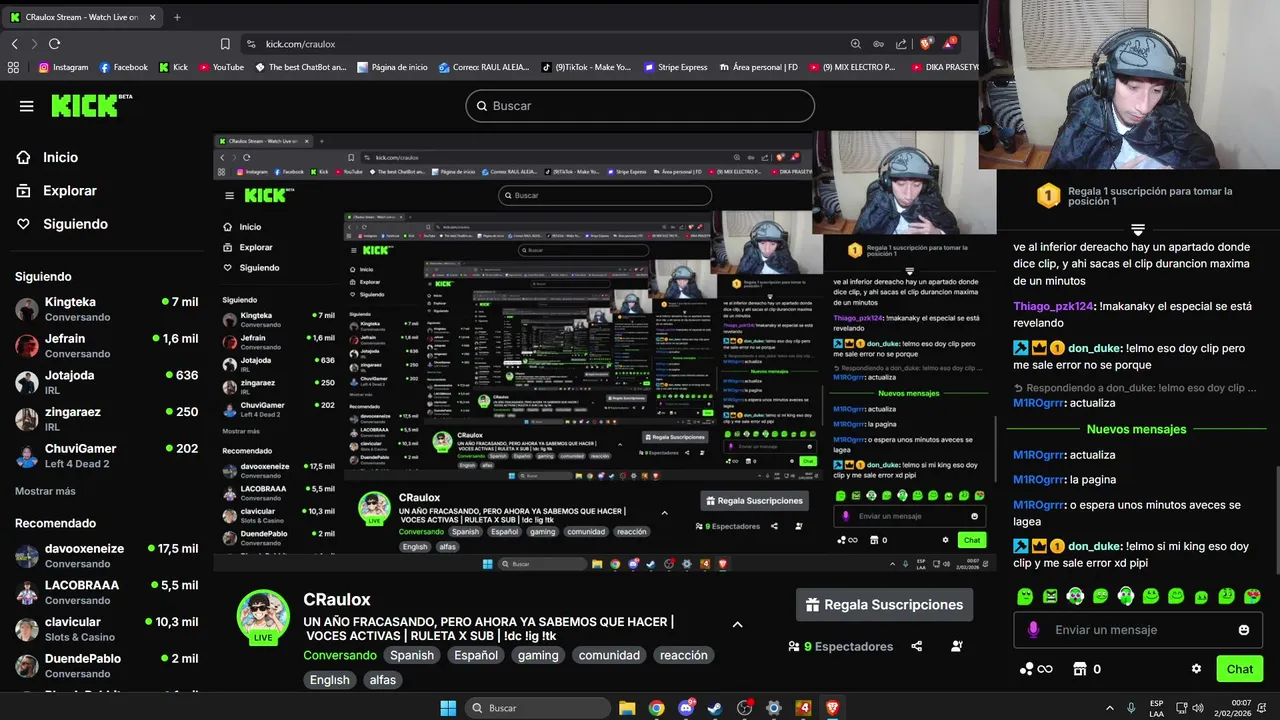The height and width of the screenshot is (720, 1280).
Task: Bookmark the current page
Action: (x=225, y=44)
